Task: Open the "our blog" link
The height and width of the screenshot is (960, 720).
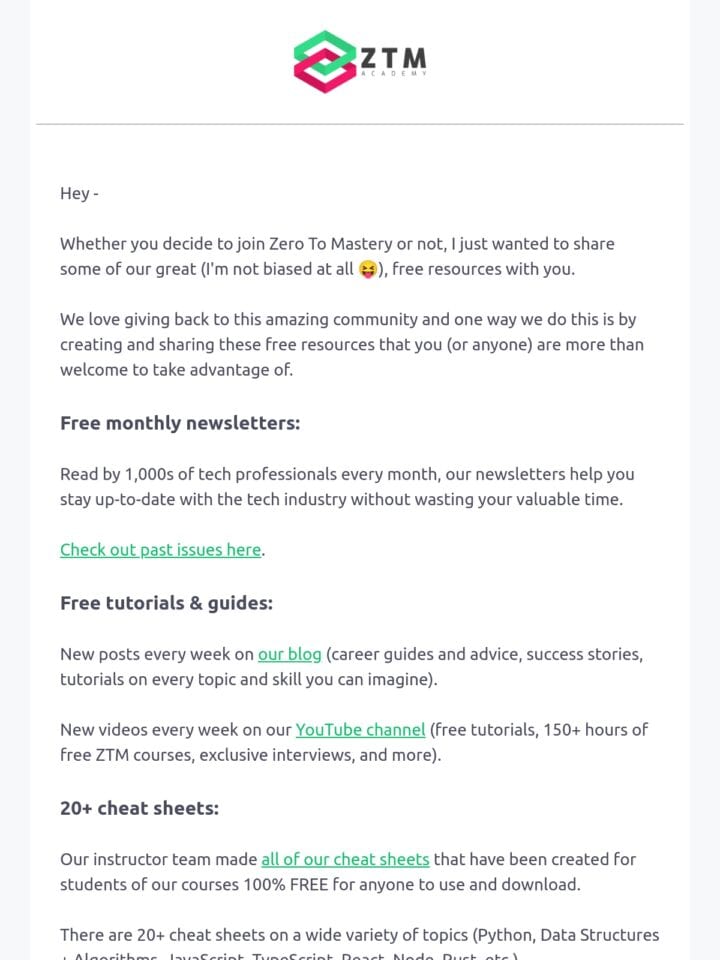Action: [x=290, y=654]
